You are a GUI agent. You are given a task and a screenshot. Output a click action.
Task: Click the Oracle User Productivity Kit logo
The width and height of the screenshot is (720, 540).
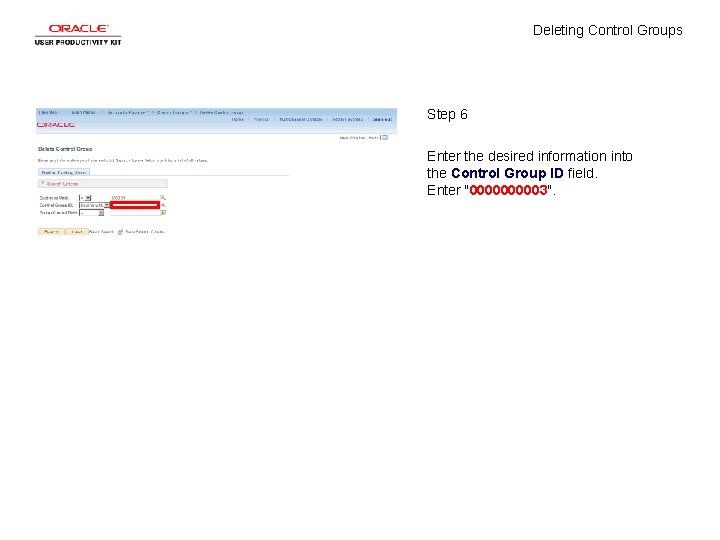78,35
